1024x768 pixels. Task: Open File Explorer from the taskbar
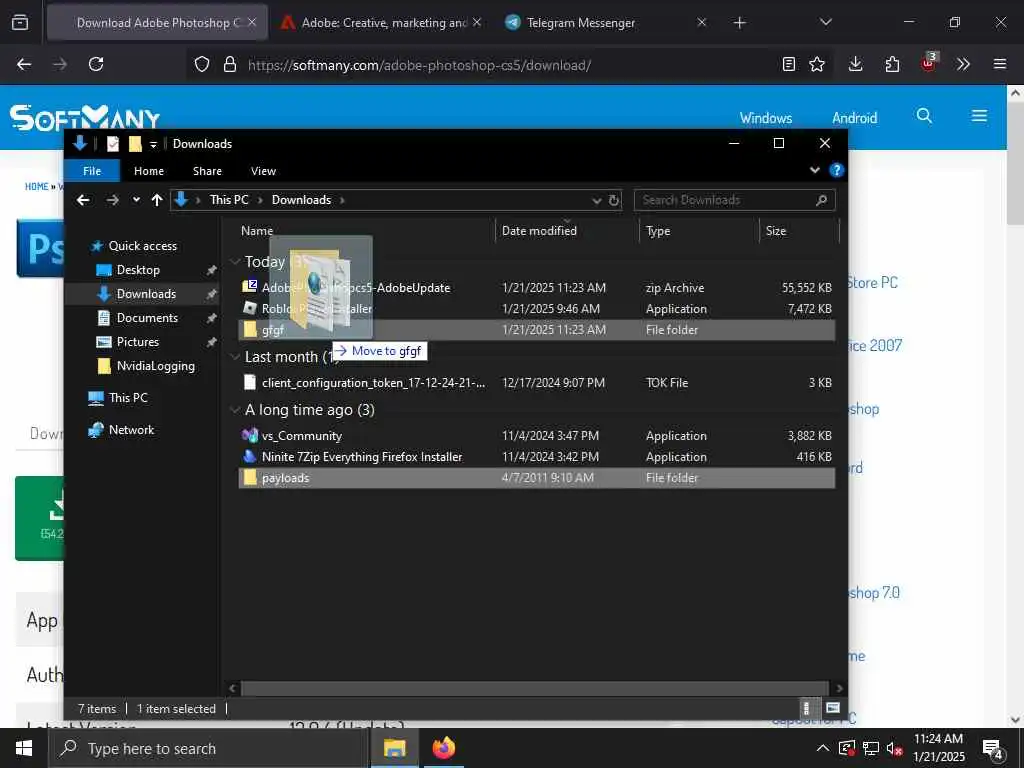pos(394,748)
